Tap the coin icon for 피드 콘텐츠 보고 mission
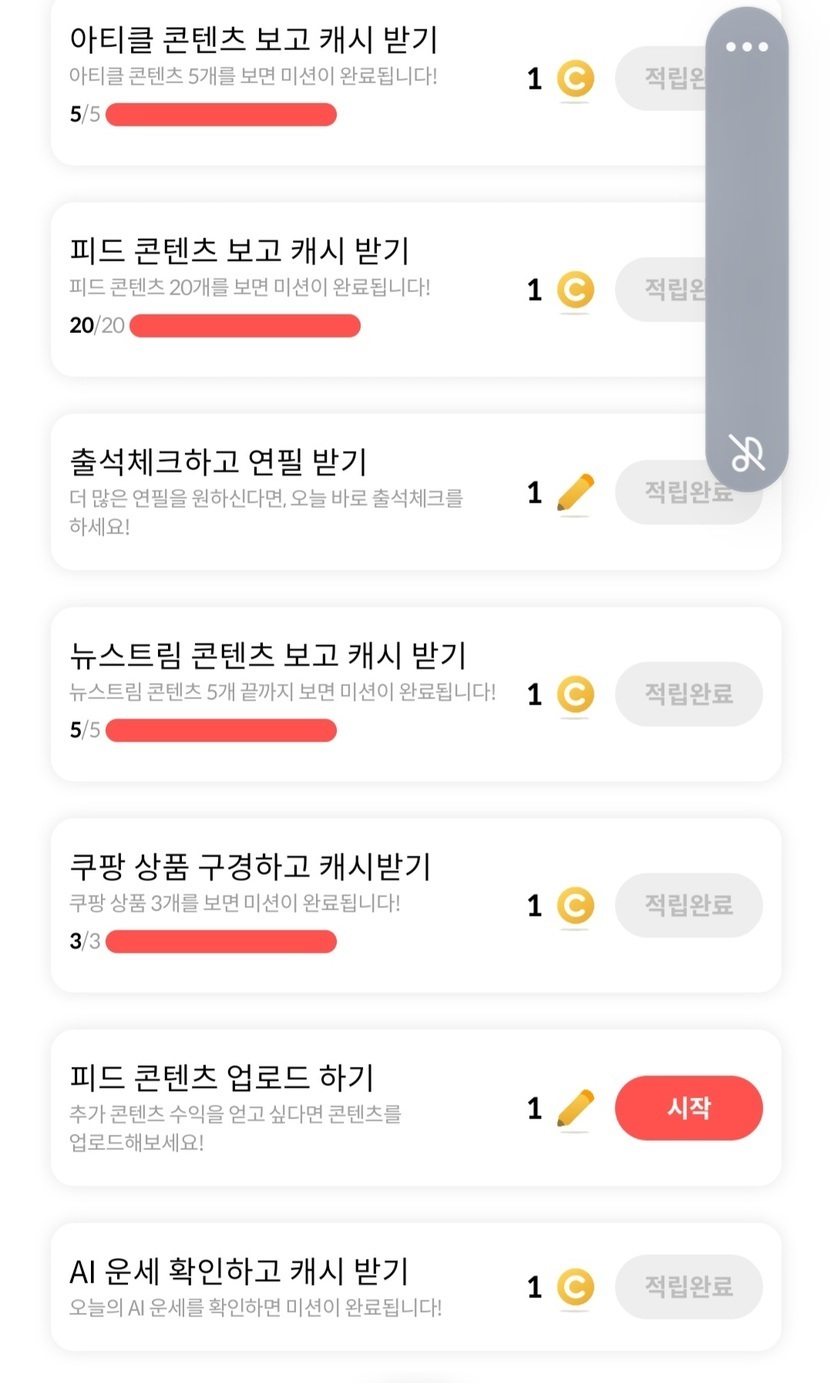This screenshot has width=830, height=1383. (575, 290)
